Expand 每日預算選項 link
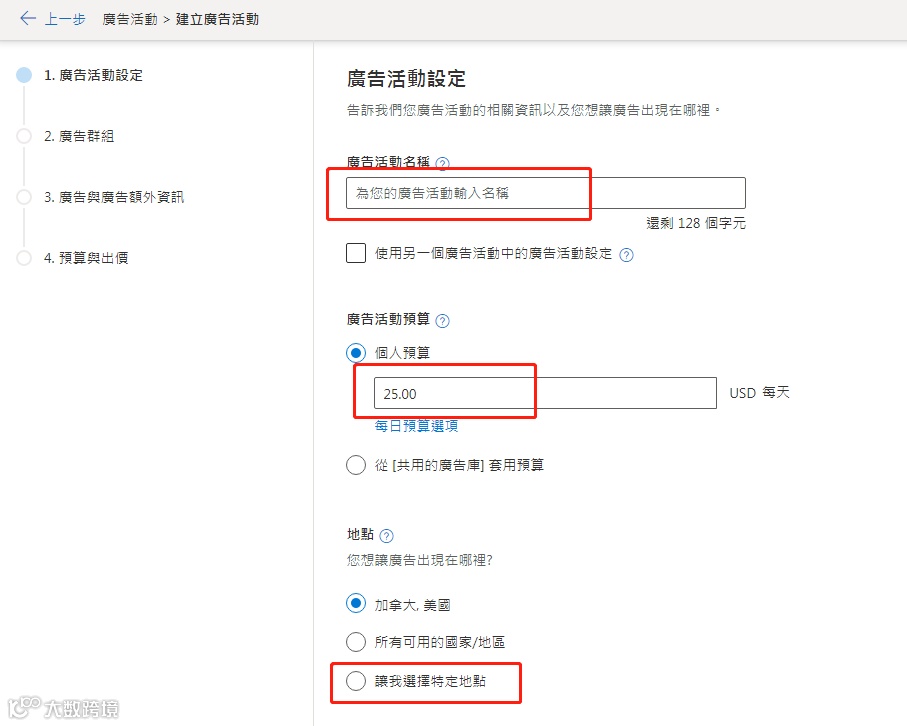907x726 pixels. click(416, 426)
